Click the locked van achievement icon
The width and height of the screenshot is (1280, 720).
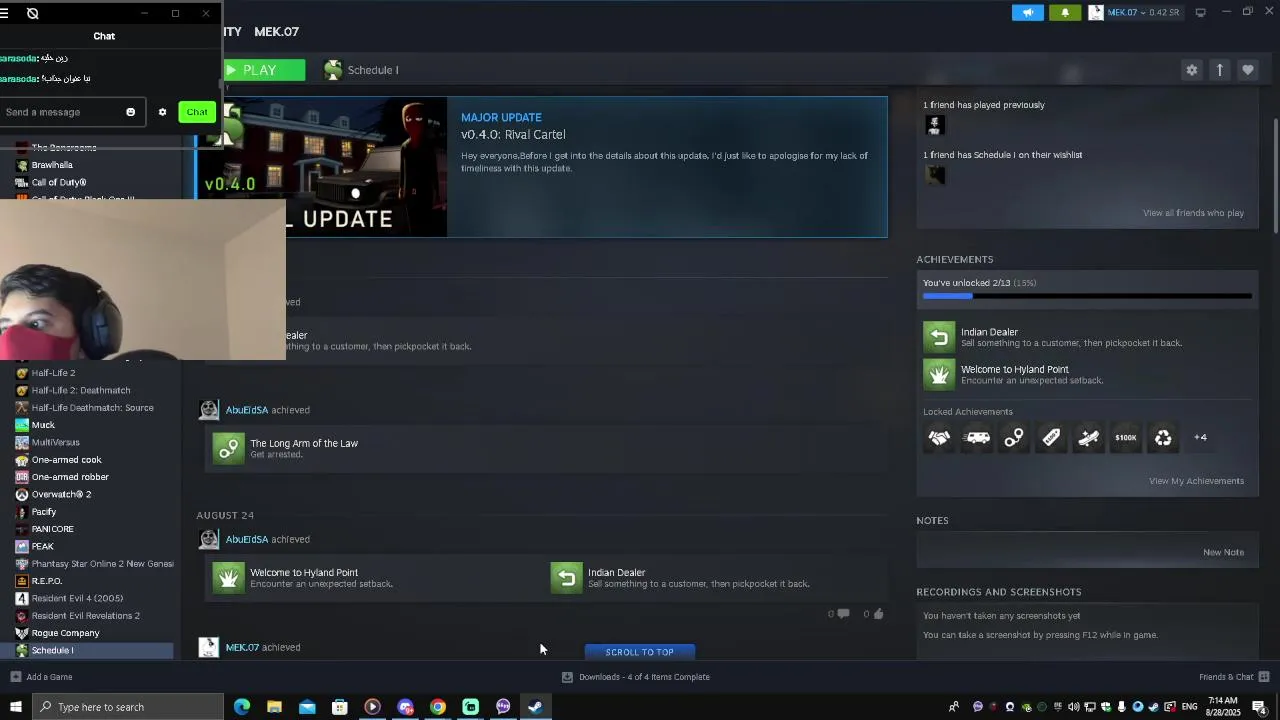point(977,437)
